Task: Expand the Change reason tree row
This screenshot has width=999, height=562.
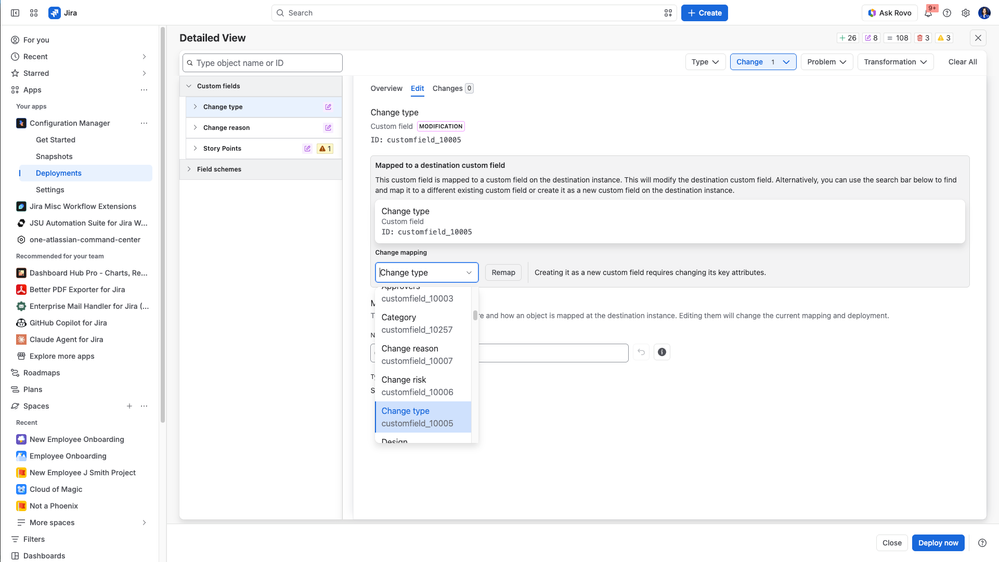Action: [195, 128]
